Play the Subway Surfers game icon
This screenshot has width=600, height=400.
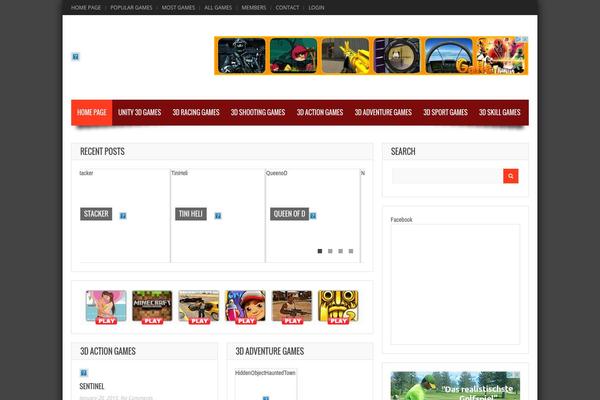coord(245,307)
